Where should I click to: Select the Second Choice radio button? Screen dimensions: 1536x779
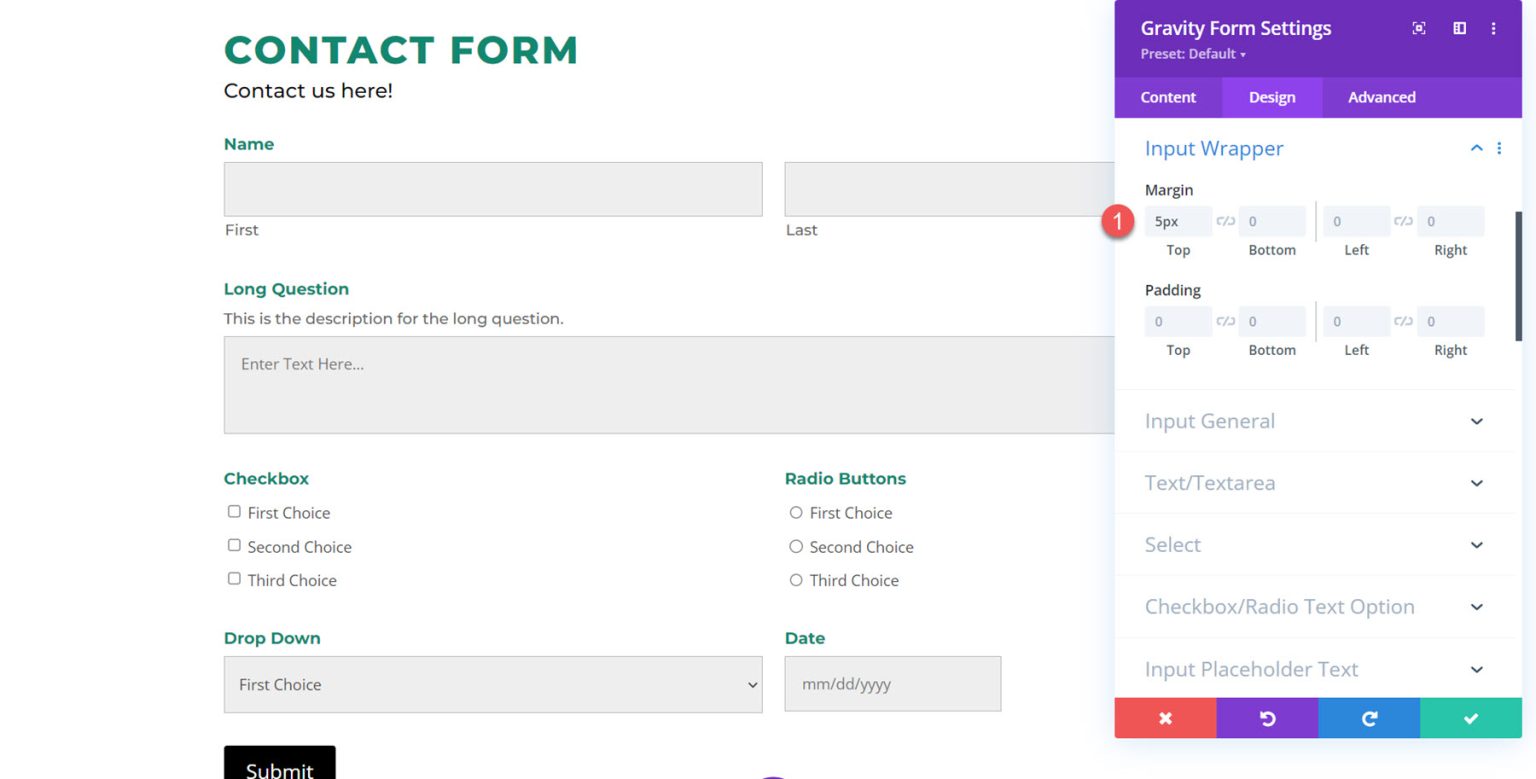795,546
